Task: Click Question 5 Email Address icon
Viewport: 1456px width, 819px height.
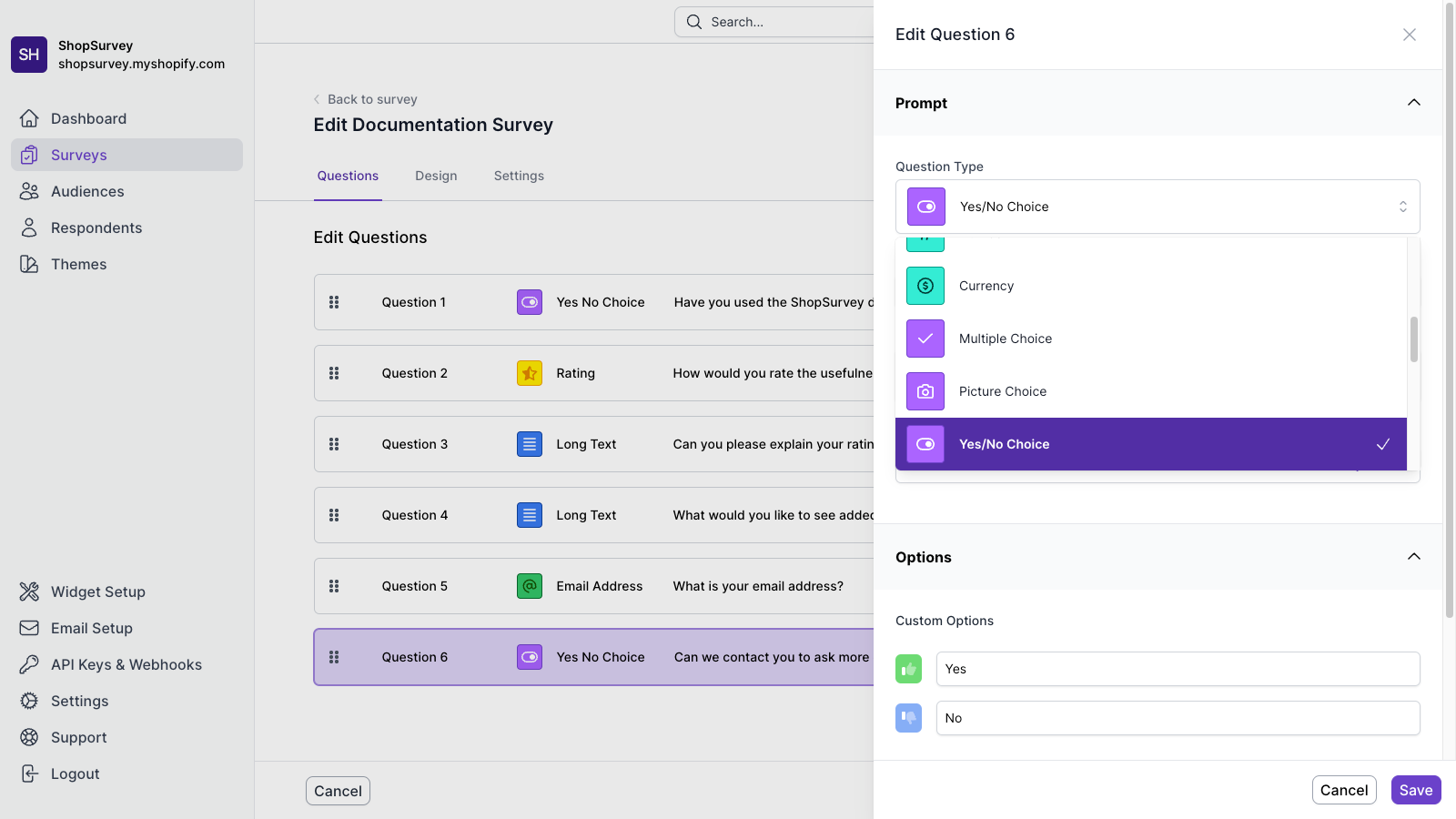Action: 530,586
